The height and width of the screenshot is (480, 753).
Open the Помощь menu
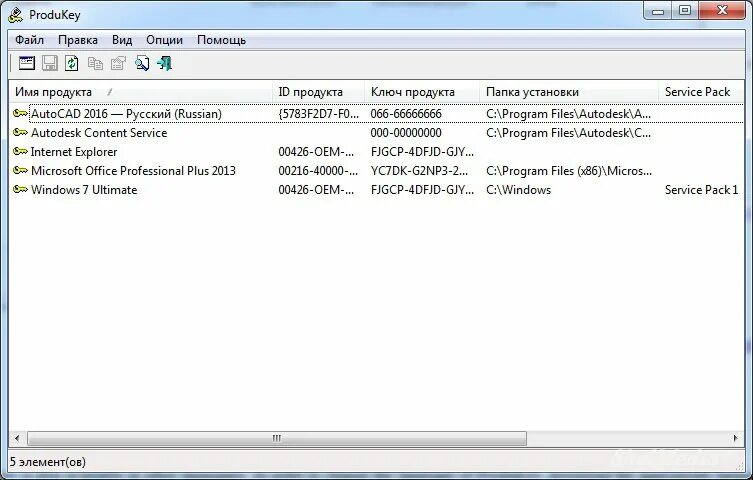[221, 40]
